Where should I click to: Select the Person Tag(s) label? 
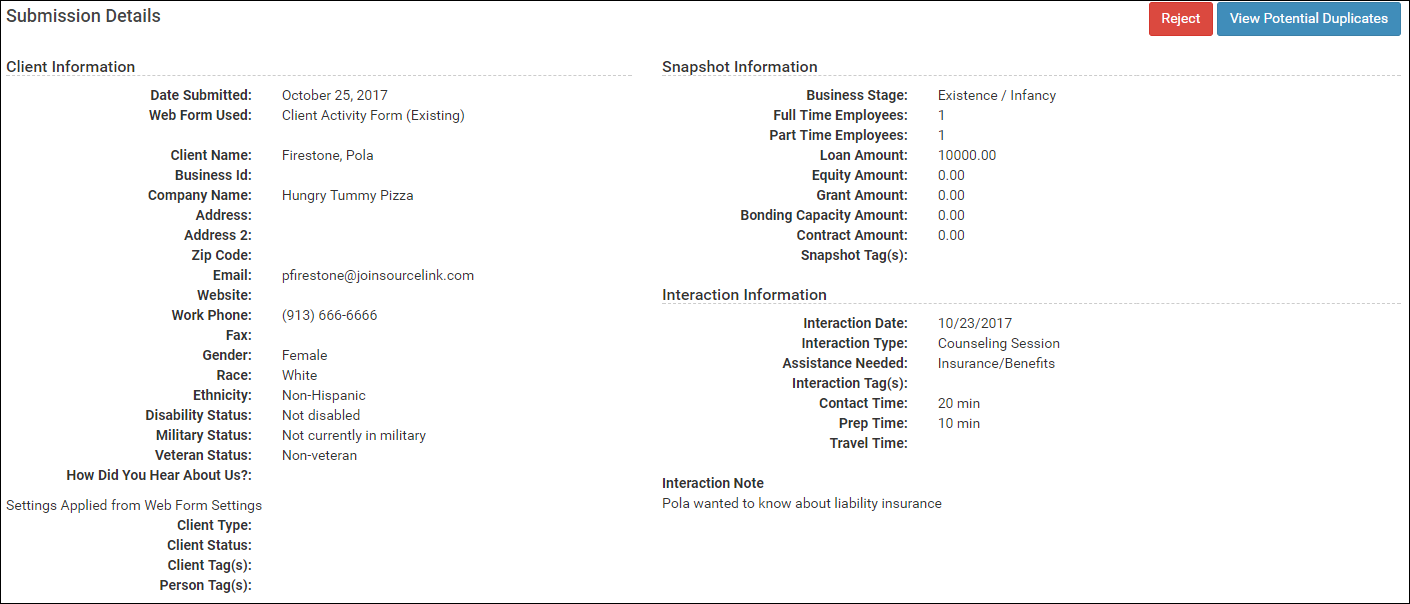click(x=205, y=585)
